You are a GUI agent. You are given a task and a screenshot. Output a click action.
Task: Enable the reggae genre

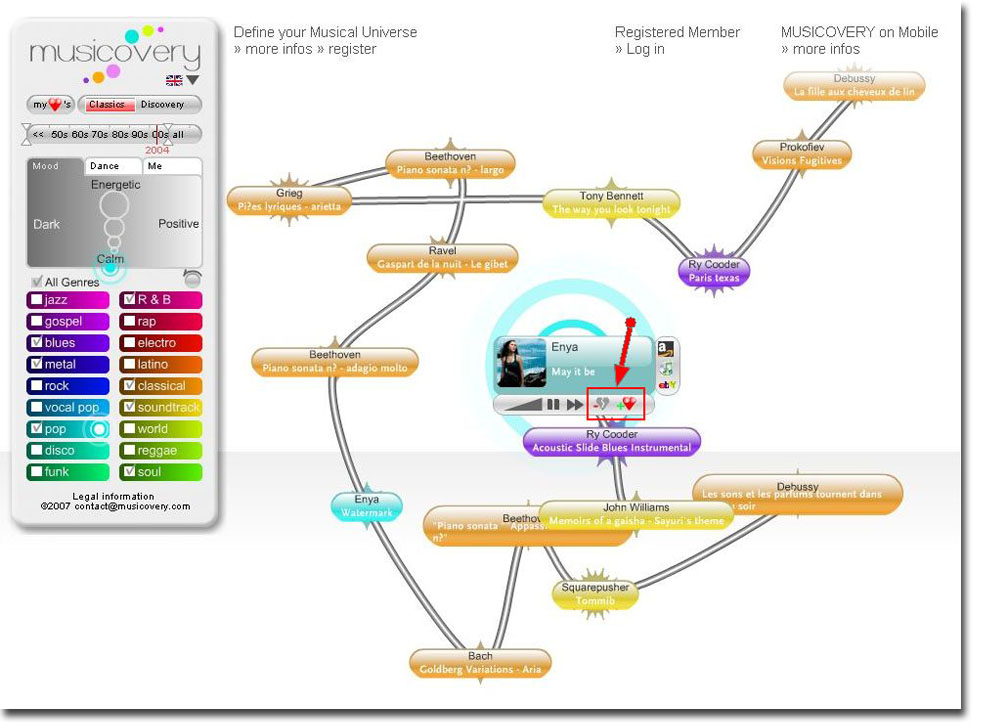point(130,450)
